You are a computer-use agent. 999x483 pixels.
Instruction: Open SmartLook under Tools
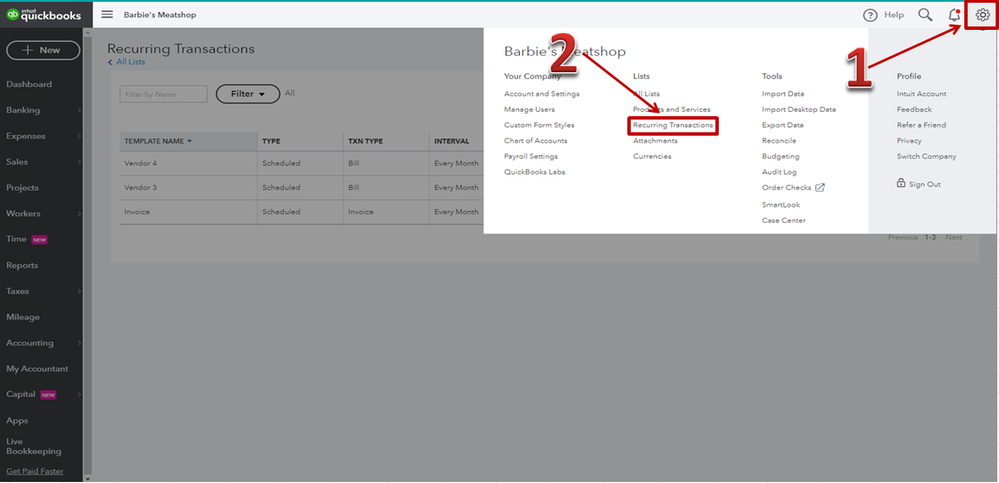pyautogui.click(x=781, y=205)
